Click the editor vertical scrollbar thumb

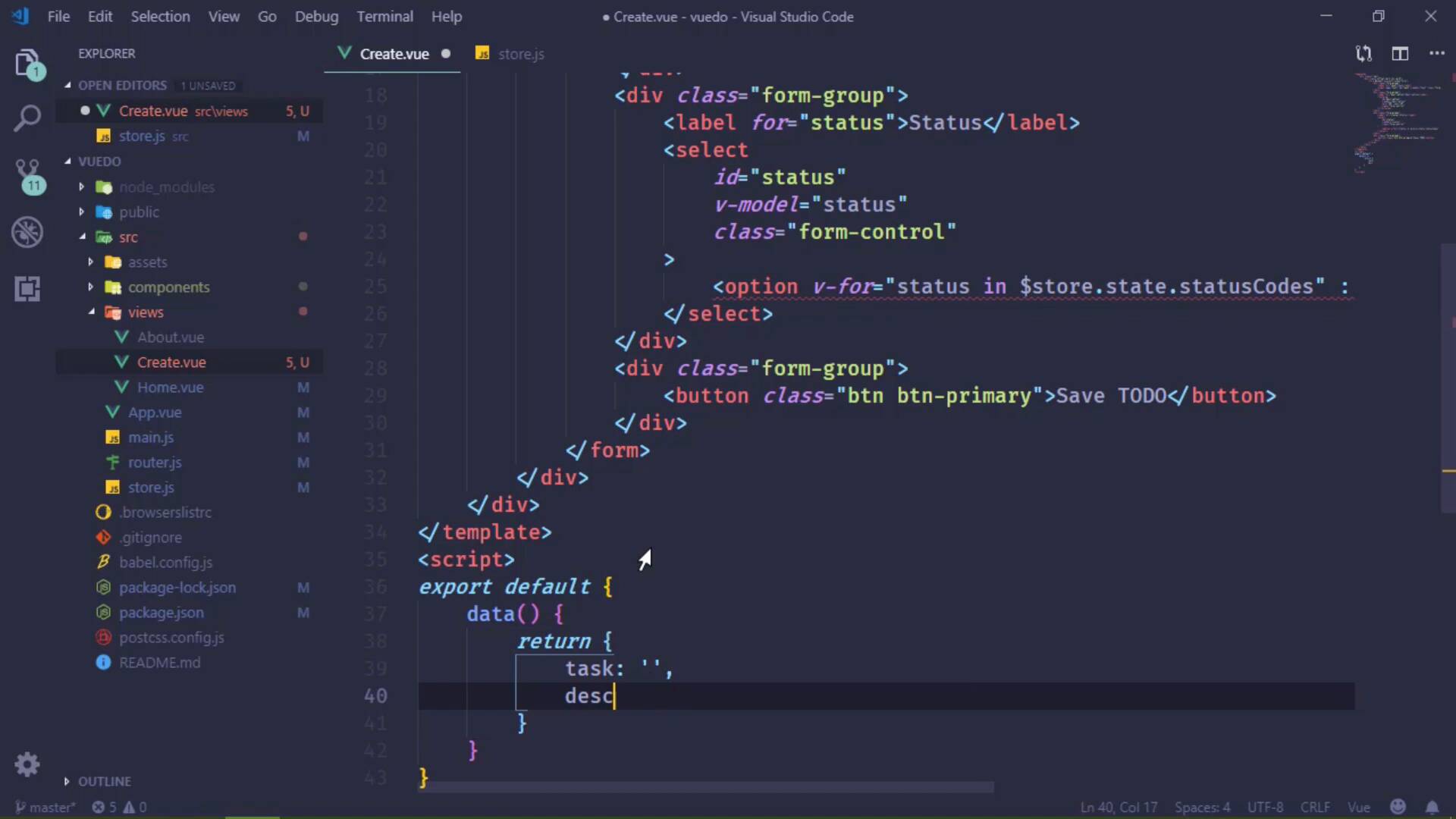click(x=1448, y=379)
